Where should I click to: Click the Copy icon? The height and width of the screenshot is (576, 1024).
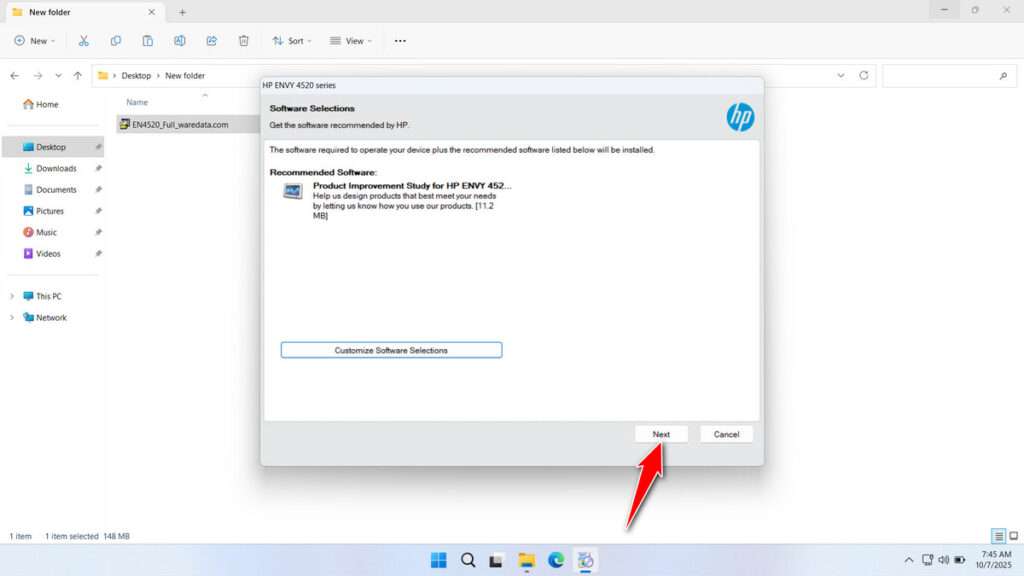(116, 40)
